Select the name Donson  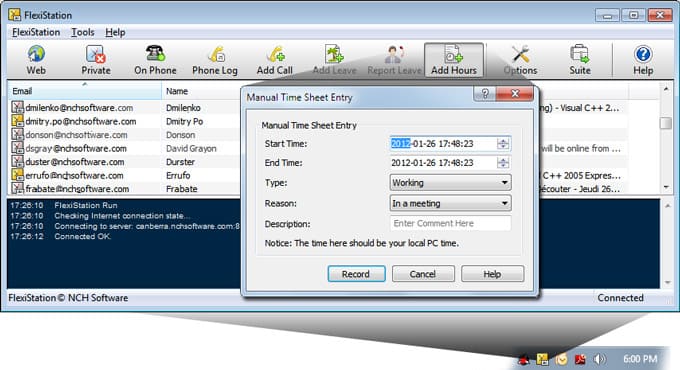pos(180,135)
